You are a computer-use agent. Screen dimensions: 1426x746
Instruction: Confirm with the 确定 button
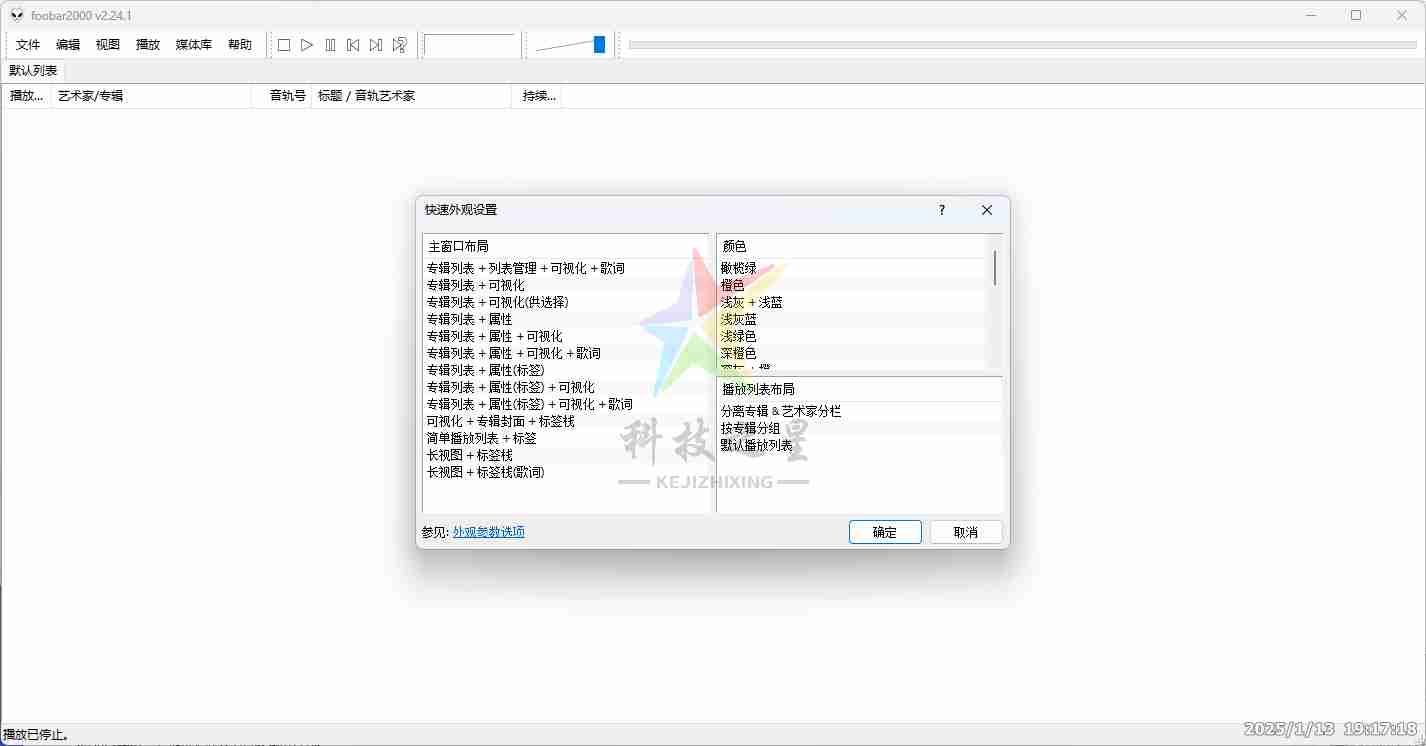[x=885, y=532]
